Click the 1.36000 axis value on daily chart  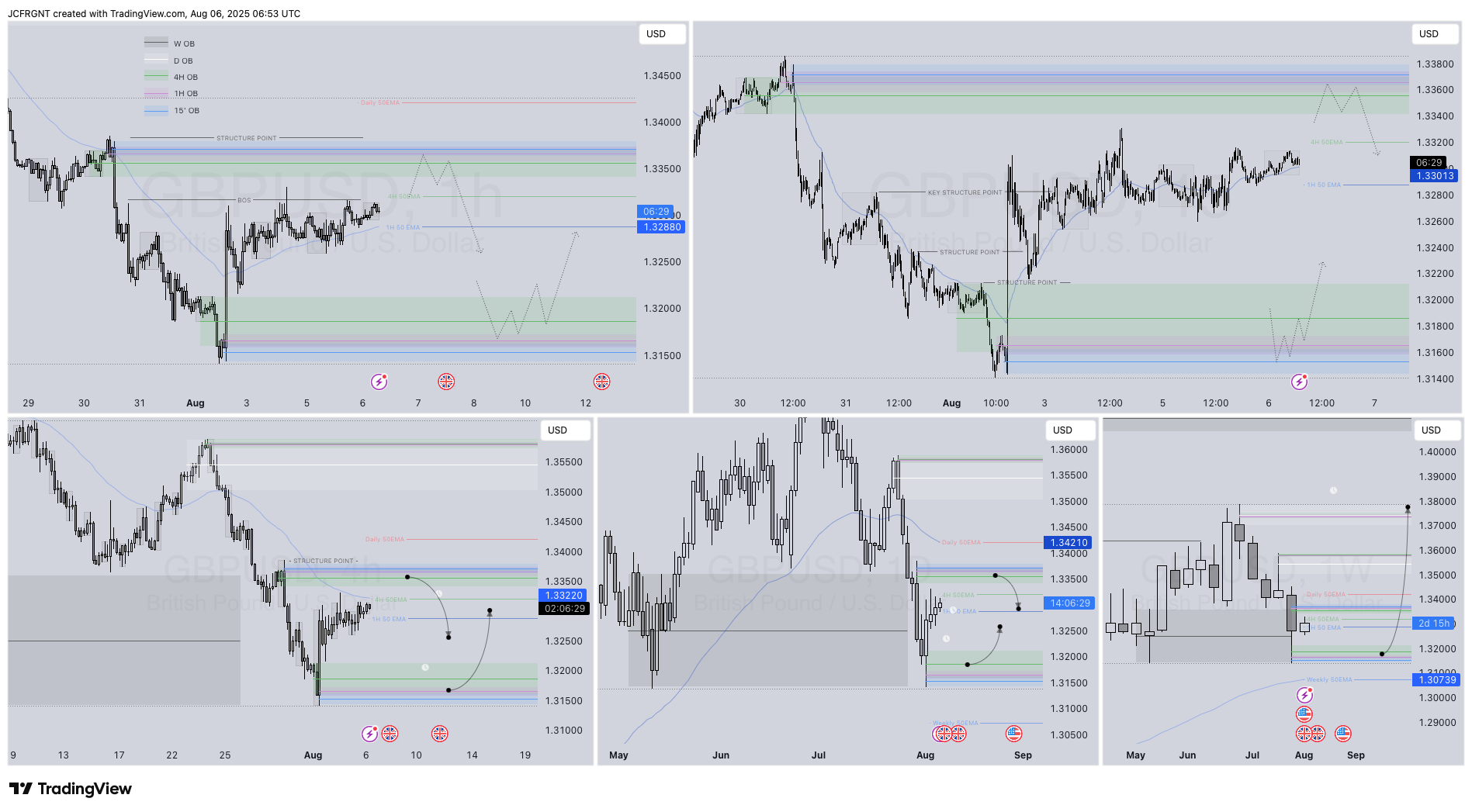1069,450
